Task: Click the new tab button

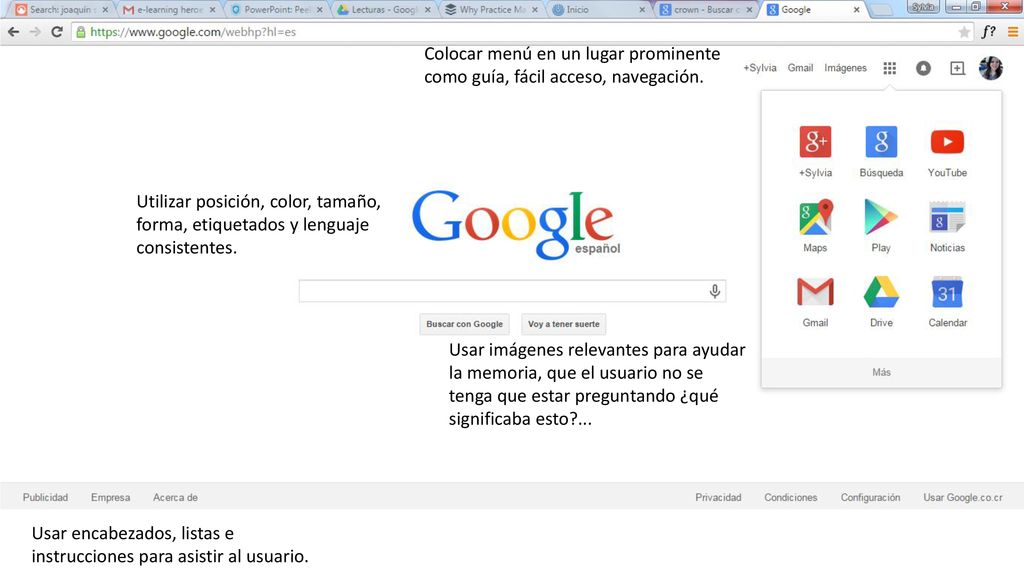Action: 882,10
